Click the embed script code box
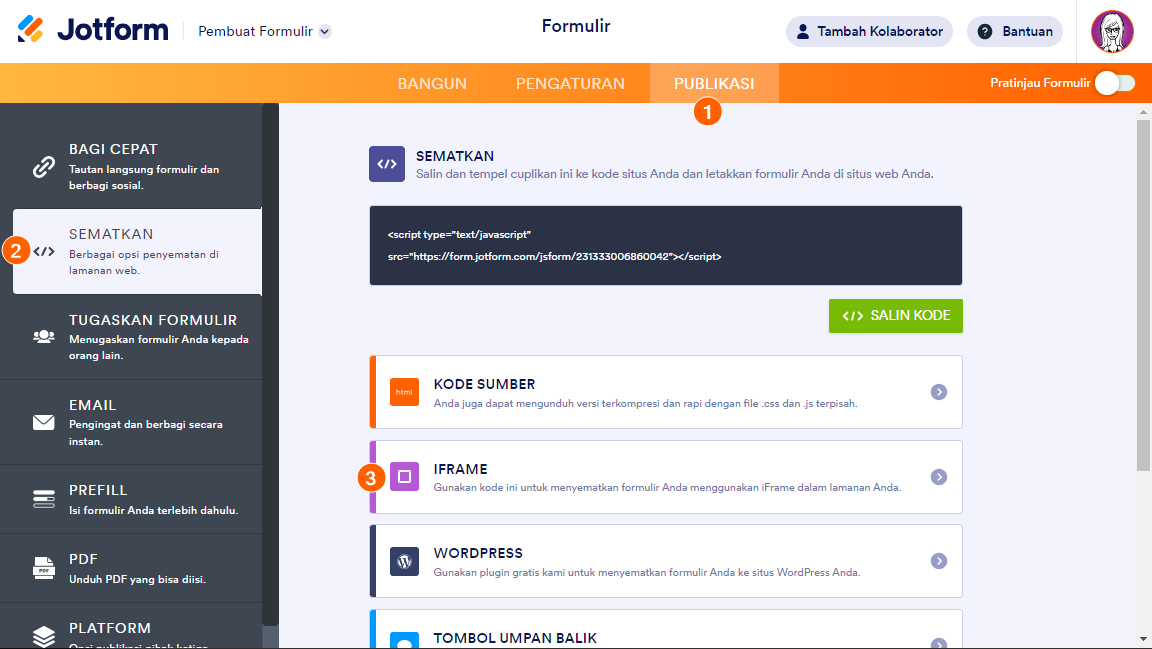1152x649 pixels. (666, 245)
